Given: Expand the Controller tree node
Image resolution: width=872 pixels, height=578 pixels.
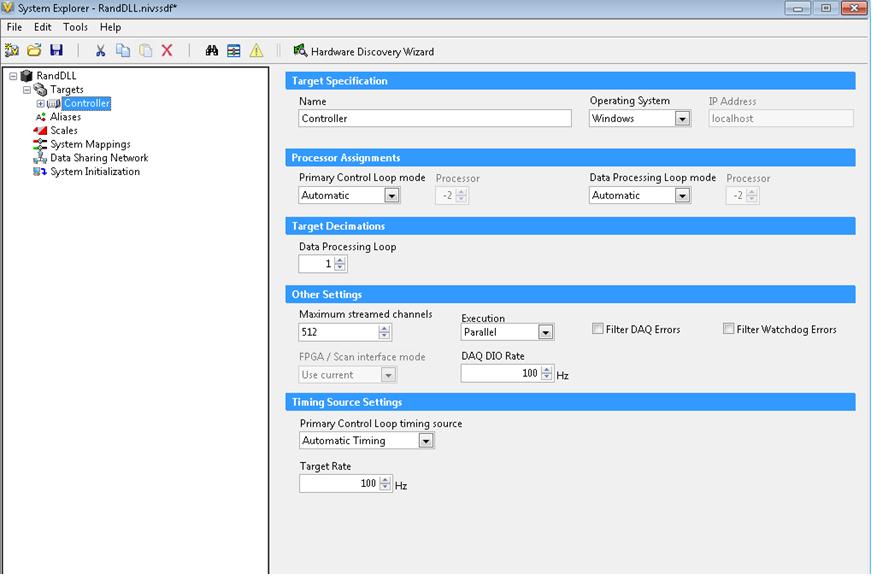Looking at the screenshot, I should pyautogui.click(x=41, y=104).
